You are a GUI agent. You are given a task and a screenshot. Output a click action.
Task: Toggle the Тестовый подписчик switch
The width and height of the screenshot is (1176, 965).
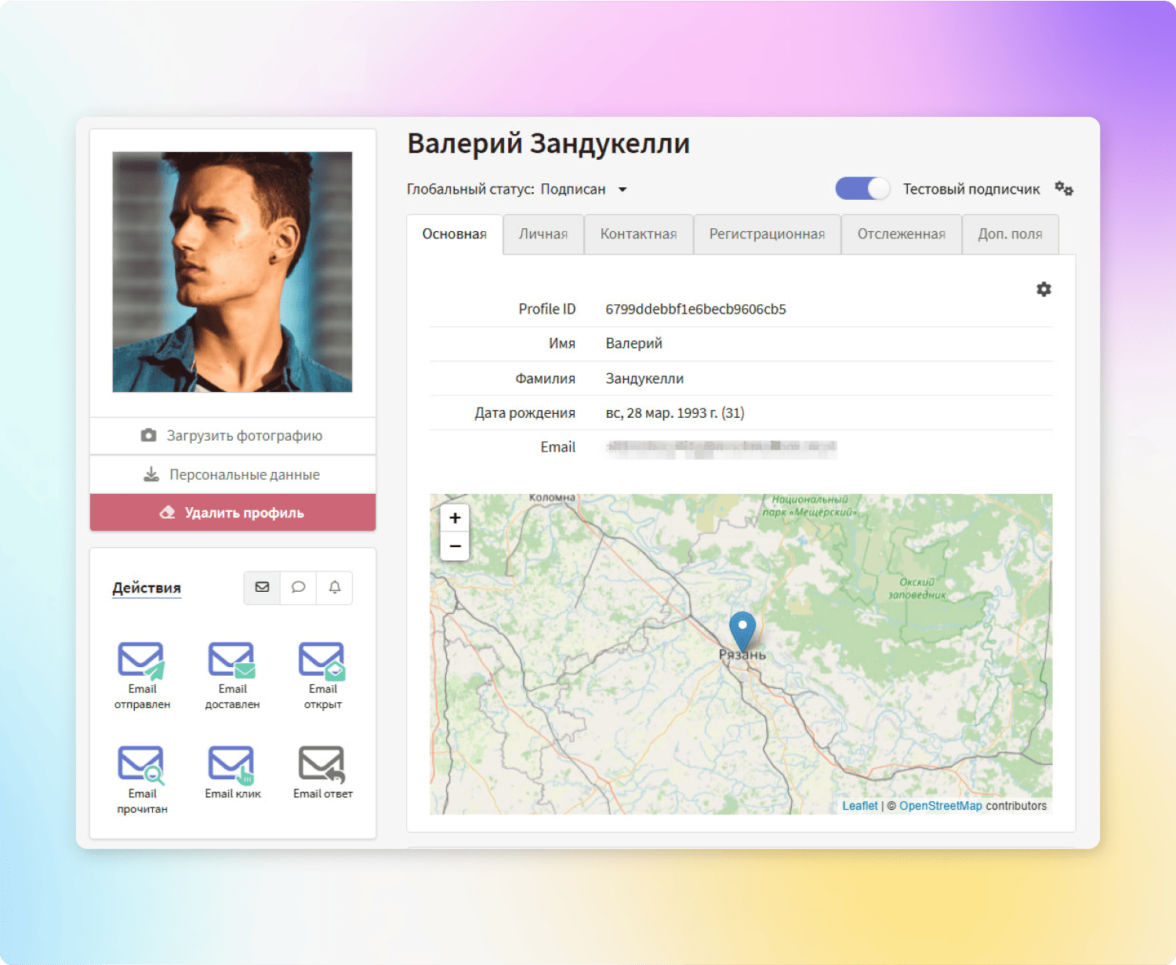click(862, 189)
